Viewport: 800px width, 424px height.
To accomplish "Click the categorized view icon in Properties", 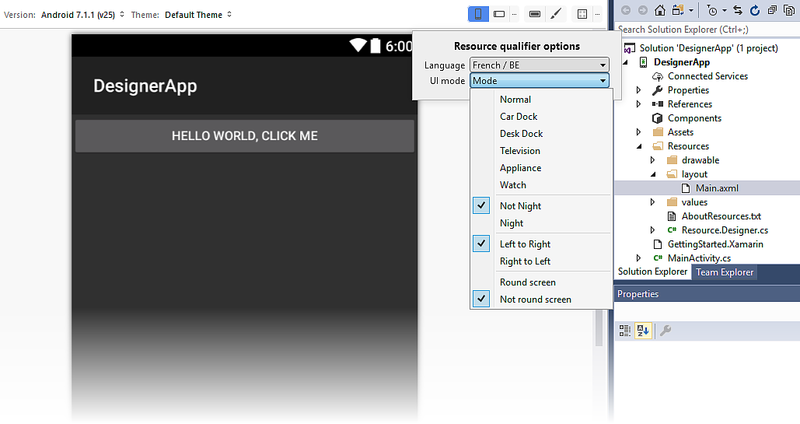I will click(625, 331).
